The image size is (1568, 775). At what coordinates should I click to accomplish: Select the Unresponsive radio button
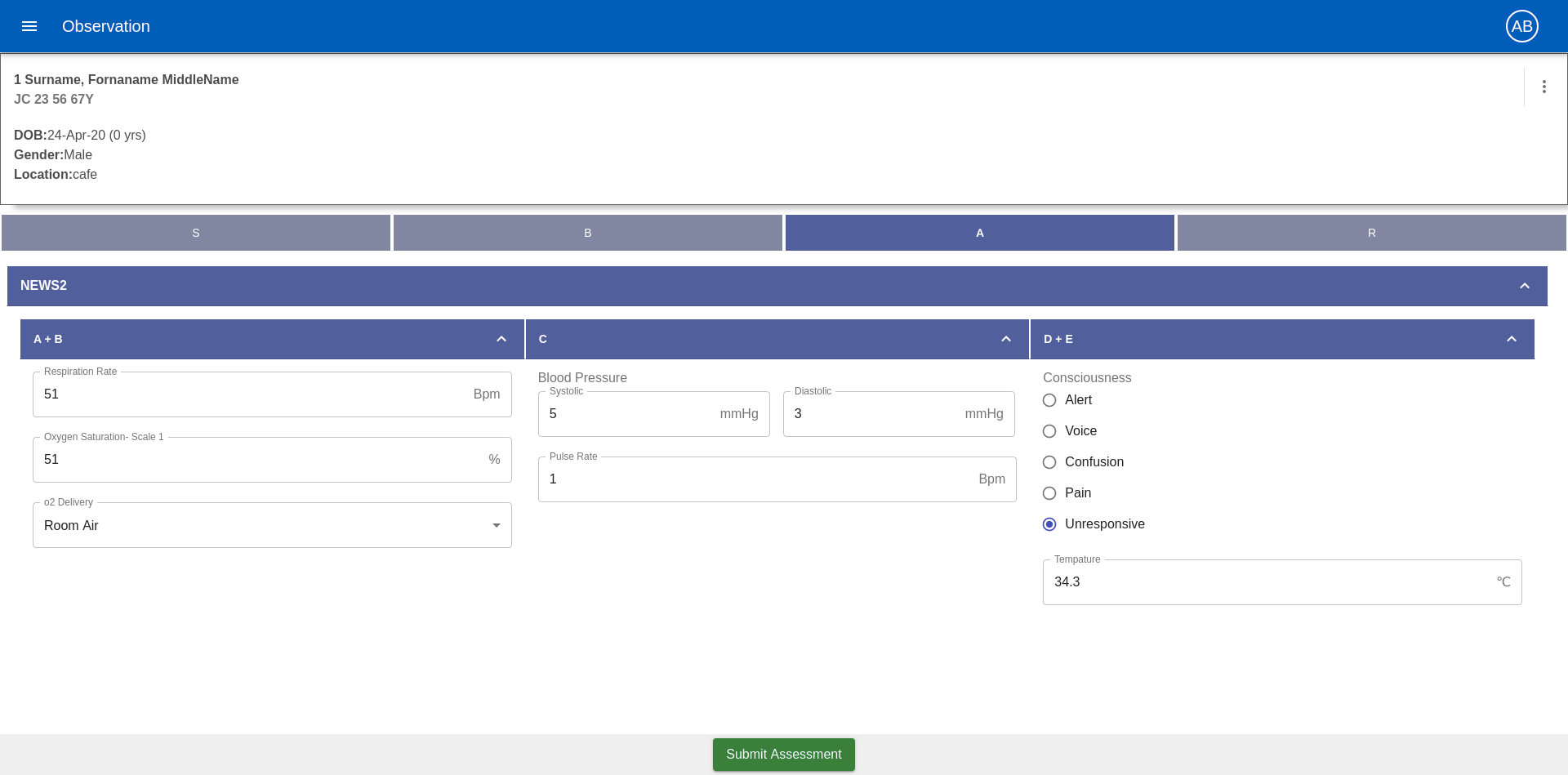click(x=1049, y=524)
